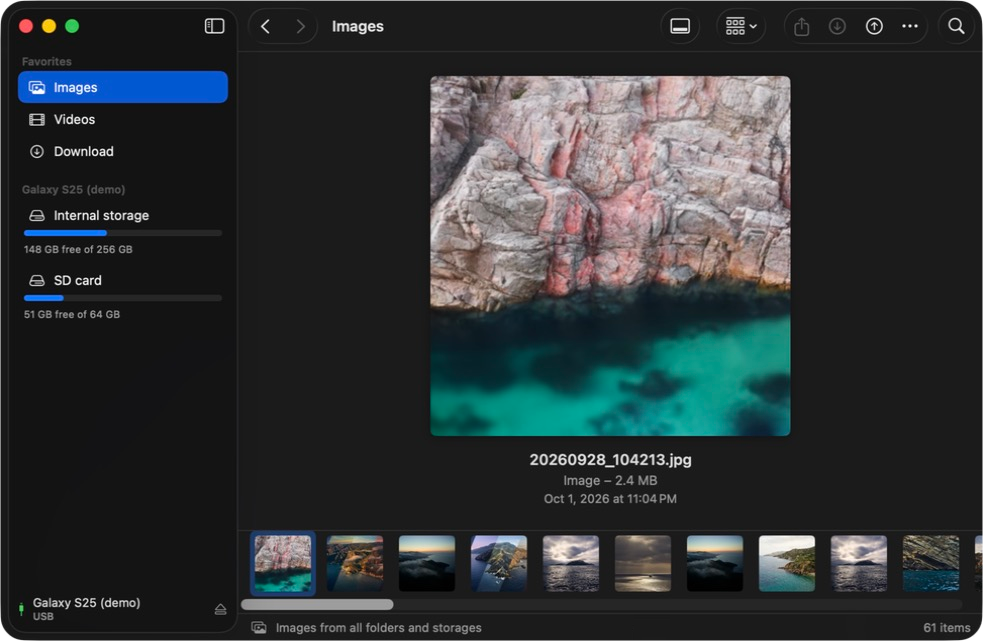Click the upload arrow toolbar icon
This screenshot has height=641, width=983.
tap(874, 26)
